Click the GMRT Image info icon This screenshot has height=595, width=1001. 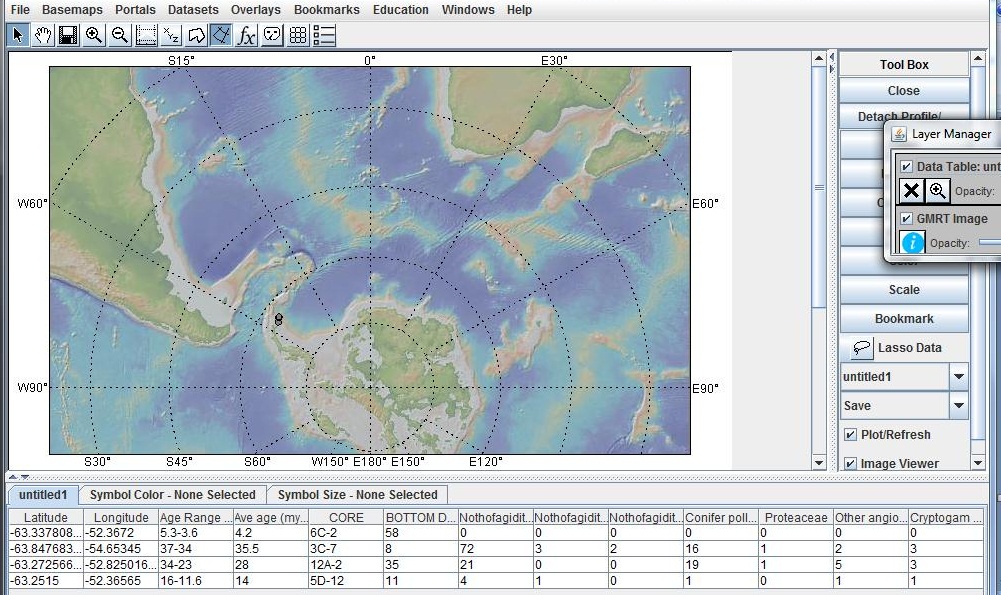(912, 242)
